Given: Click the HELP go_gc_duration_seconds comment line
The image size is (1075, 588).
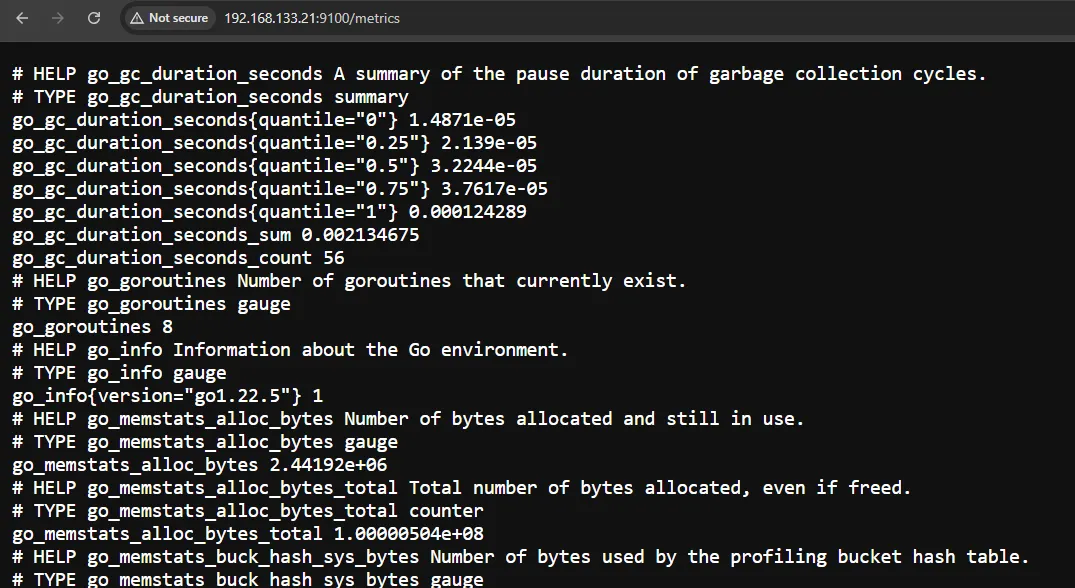Looking at the screenshot, I should (498, 74).
